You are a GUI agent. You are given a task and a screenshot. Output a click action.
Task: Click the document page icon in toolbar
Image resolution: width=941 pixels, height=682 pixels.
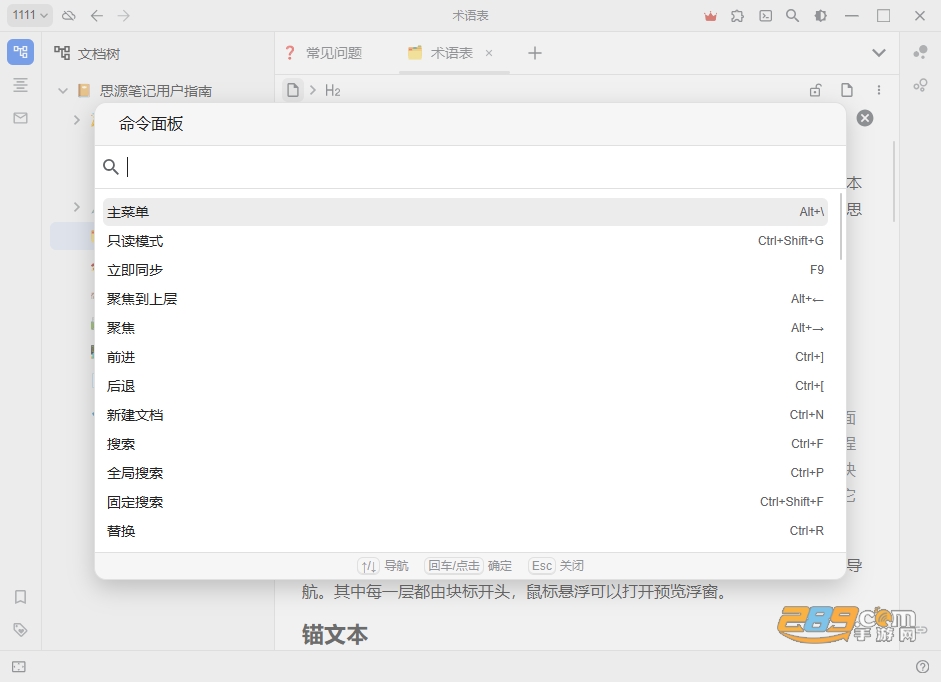(847, 90)
